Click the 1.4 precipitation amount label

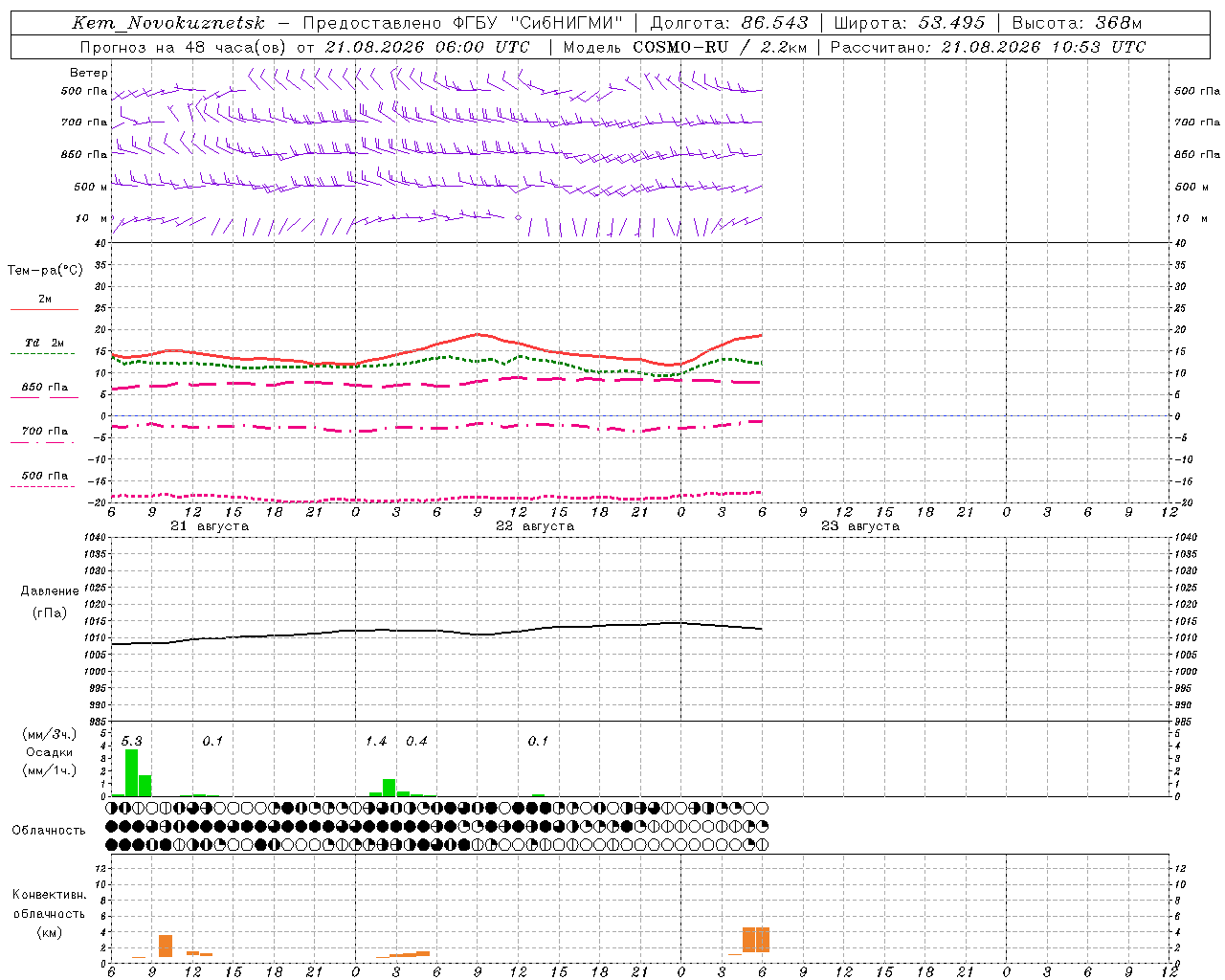[376, 741]
